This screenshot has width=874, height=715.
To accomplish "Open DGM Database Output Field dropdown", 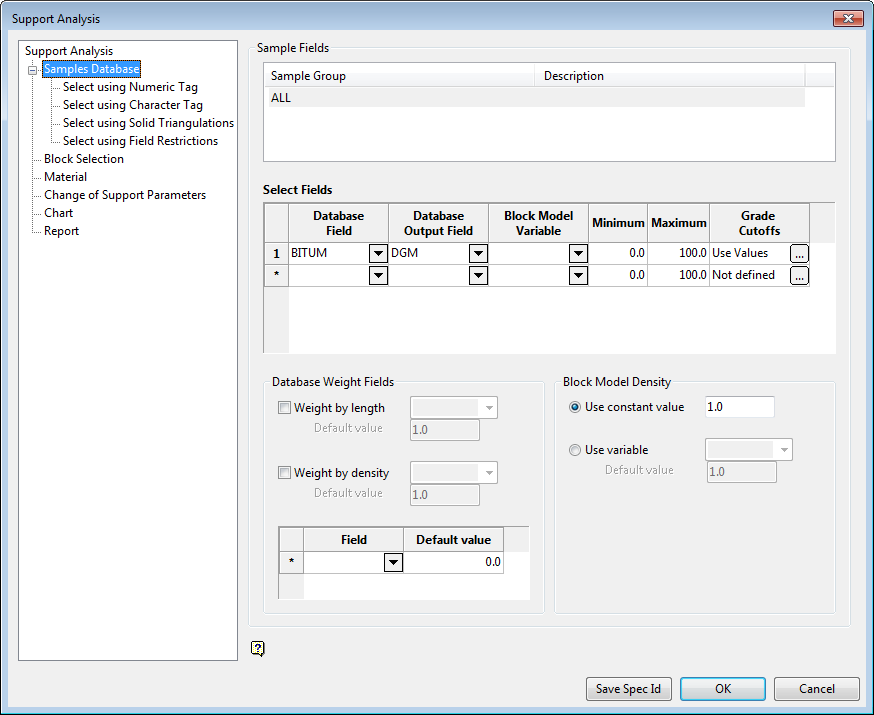I will point(478,254).
